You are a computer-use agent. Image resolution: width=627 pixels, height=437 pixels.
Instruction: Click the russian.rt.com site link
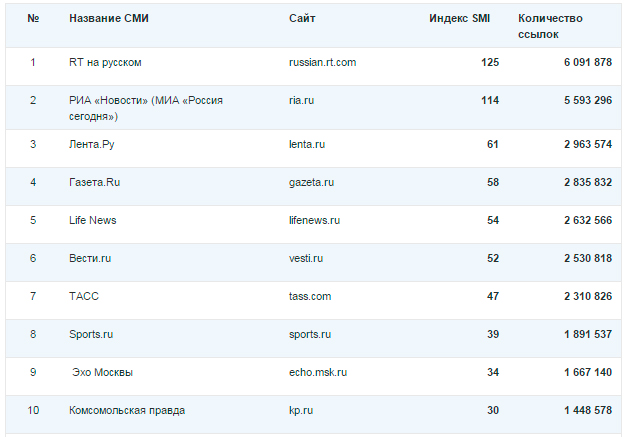tap(322, 63)
